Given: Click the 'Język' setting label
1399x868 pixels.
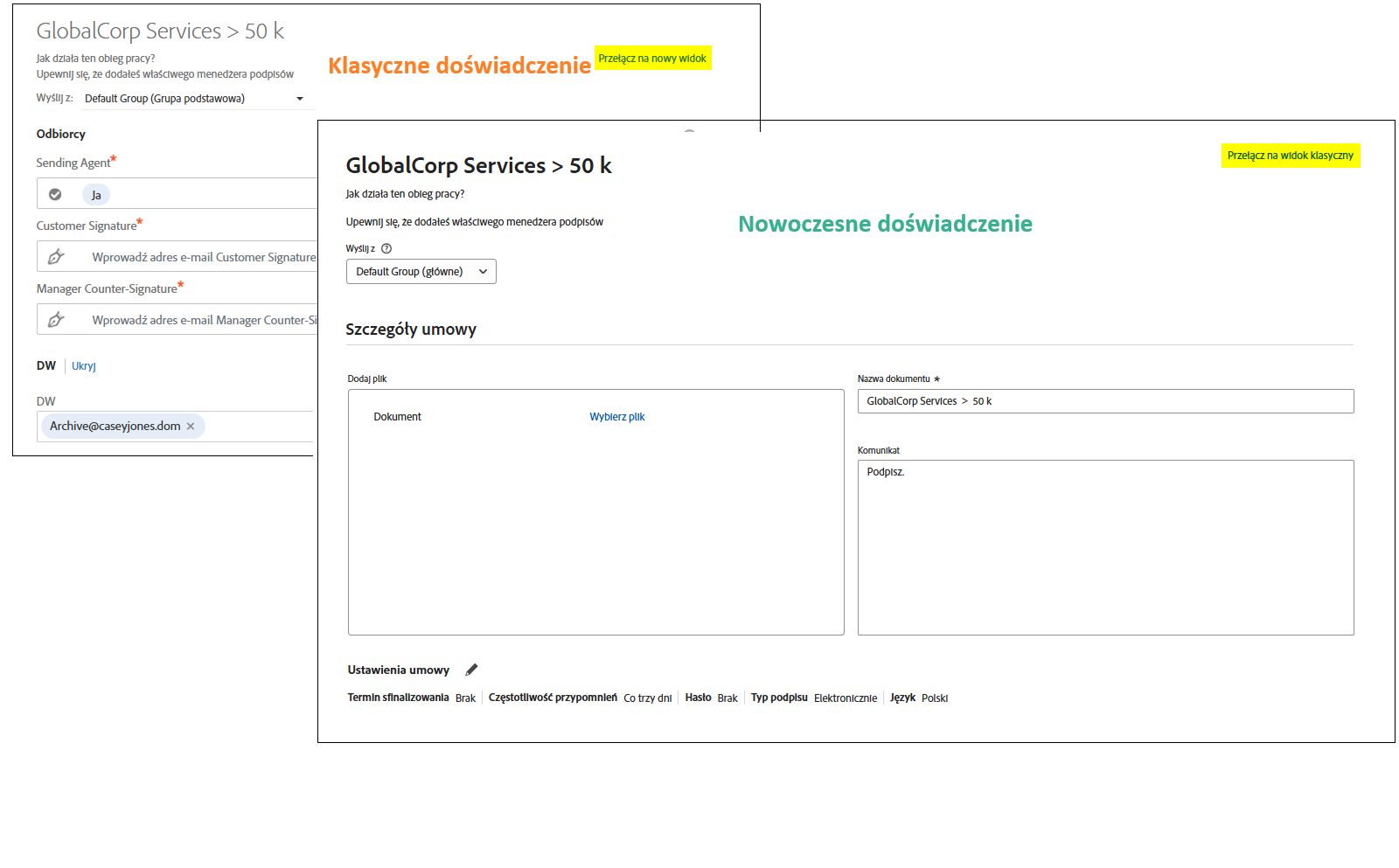Looking at the screenshot, I should pyautogui.click(x=902, y=698).
